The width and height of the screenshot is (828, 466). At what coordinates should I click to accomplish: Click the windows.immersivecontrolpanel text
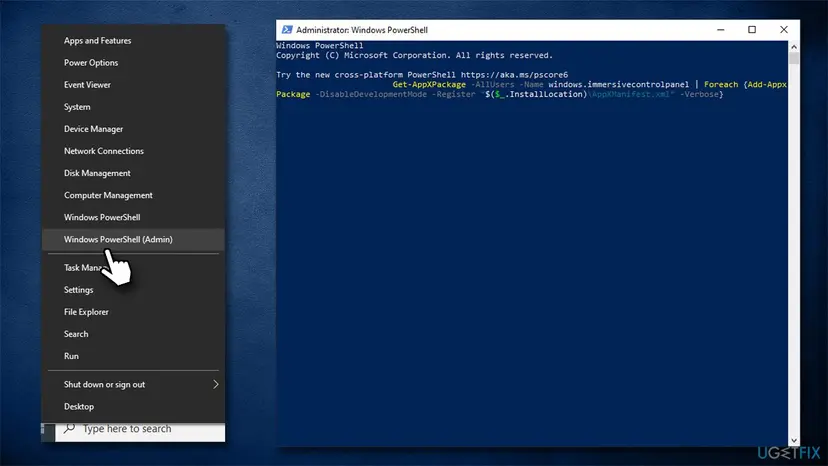click(x=618, y=85)
